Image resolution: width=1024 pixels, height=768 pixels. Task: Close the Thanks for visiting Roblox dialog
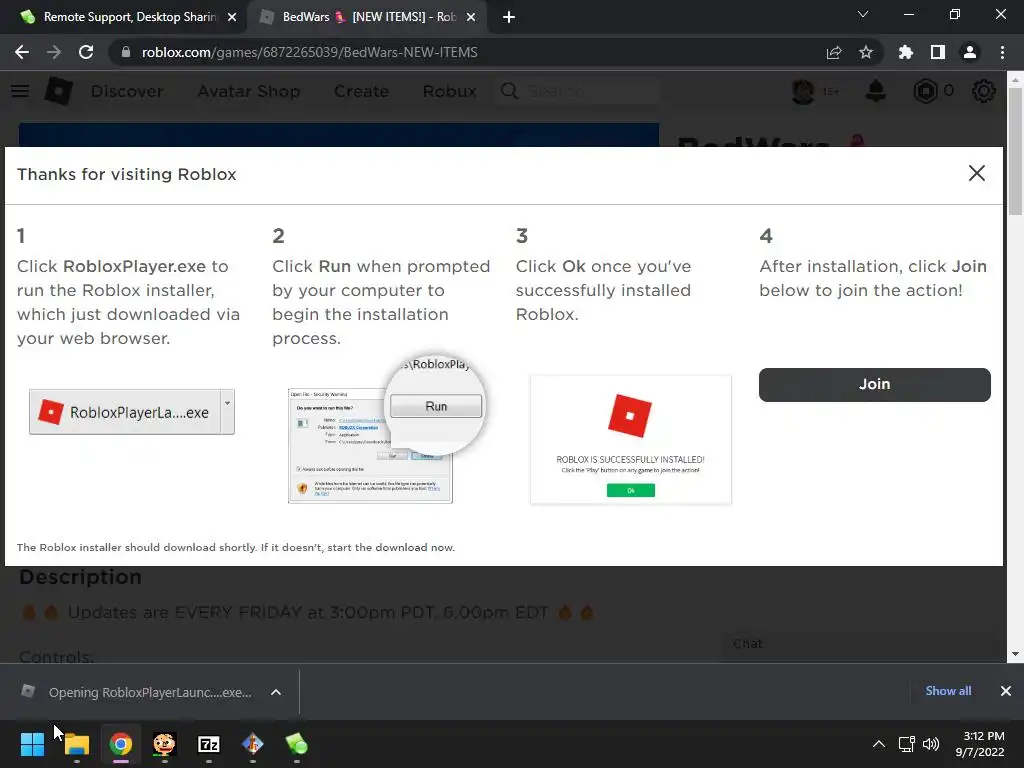point(976,173)
